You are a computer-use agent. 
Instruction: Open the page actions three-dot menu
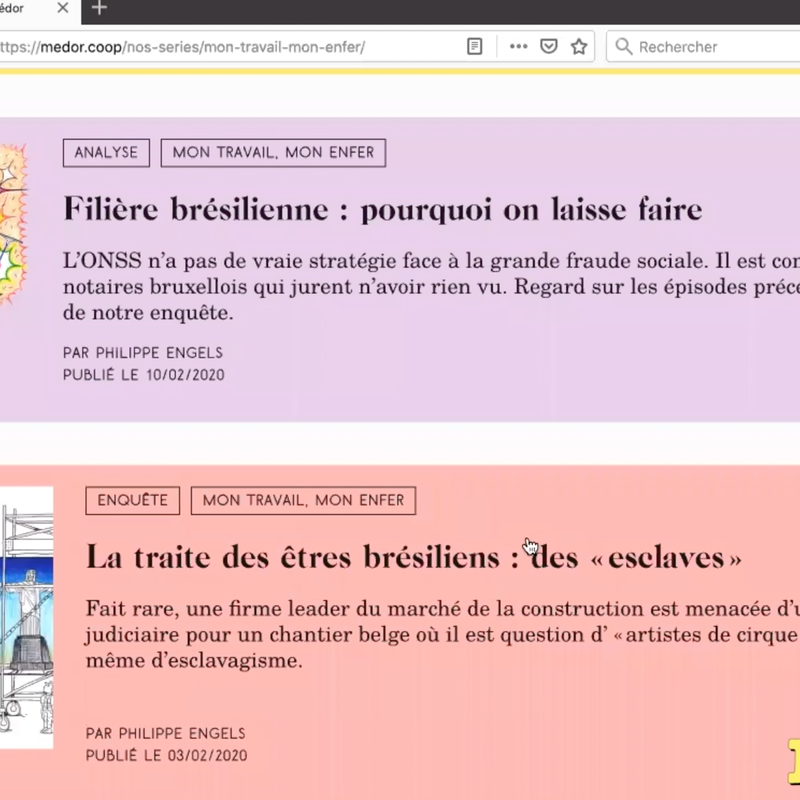coord(518,46)
